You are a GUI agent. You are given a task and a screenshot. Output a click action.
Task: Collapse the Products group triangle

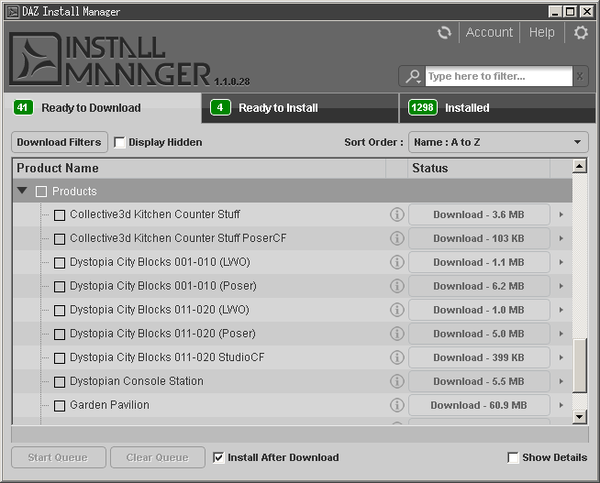[22, 191]
